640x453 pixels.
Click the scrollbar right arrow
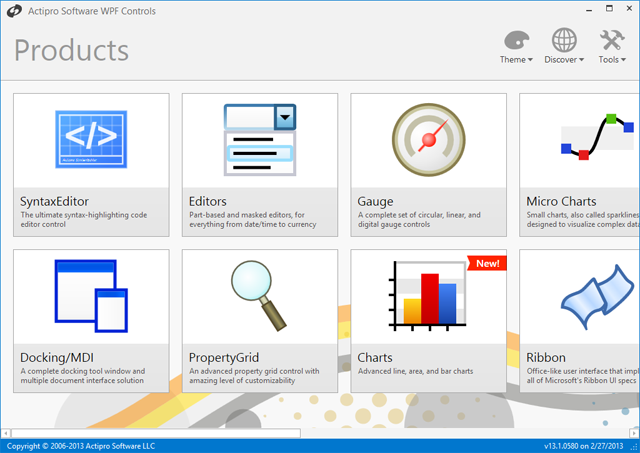(x=634, y=433)
